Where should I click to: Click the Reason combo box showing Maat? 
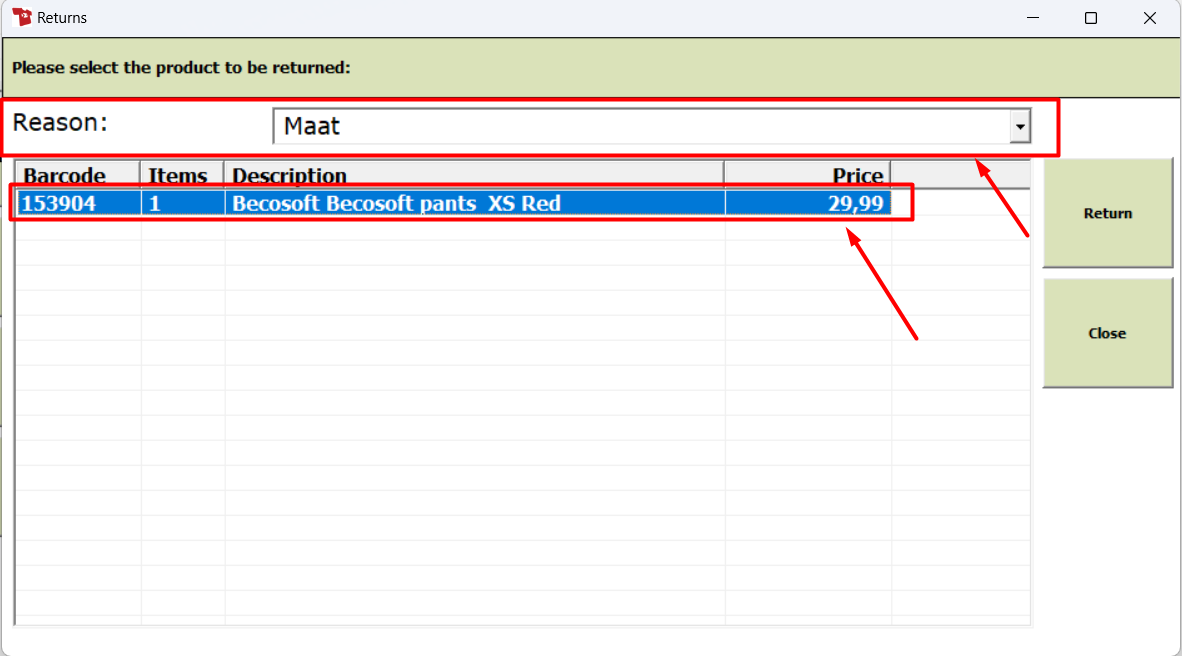651,127
